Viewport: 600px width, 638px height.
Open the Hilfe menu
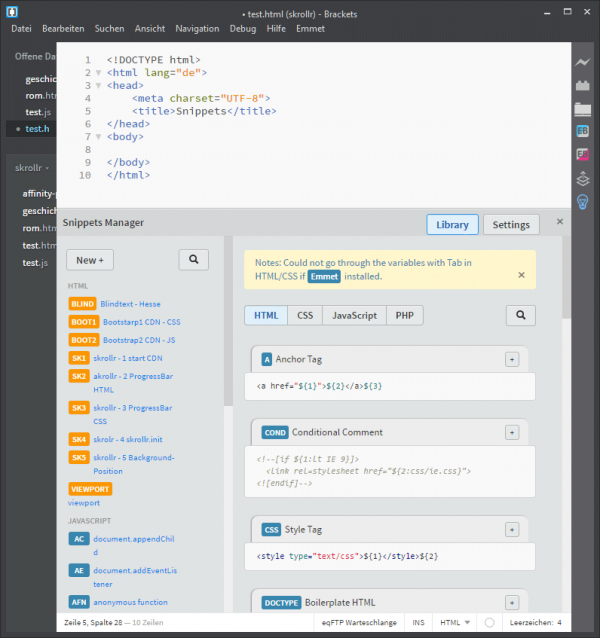276,29
